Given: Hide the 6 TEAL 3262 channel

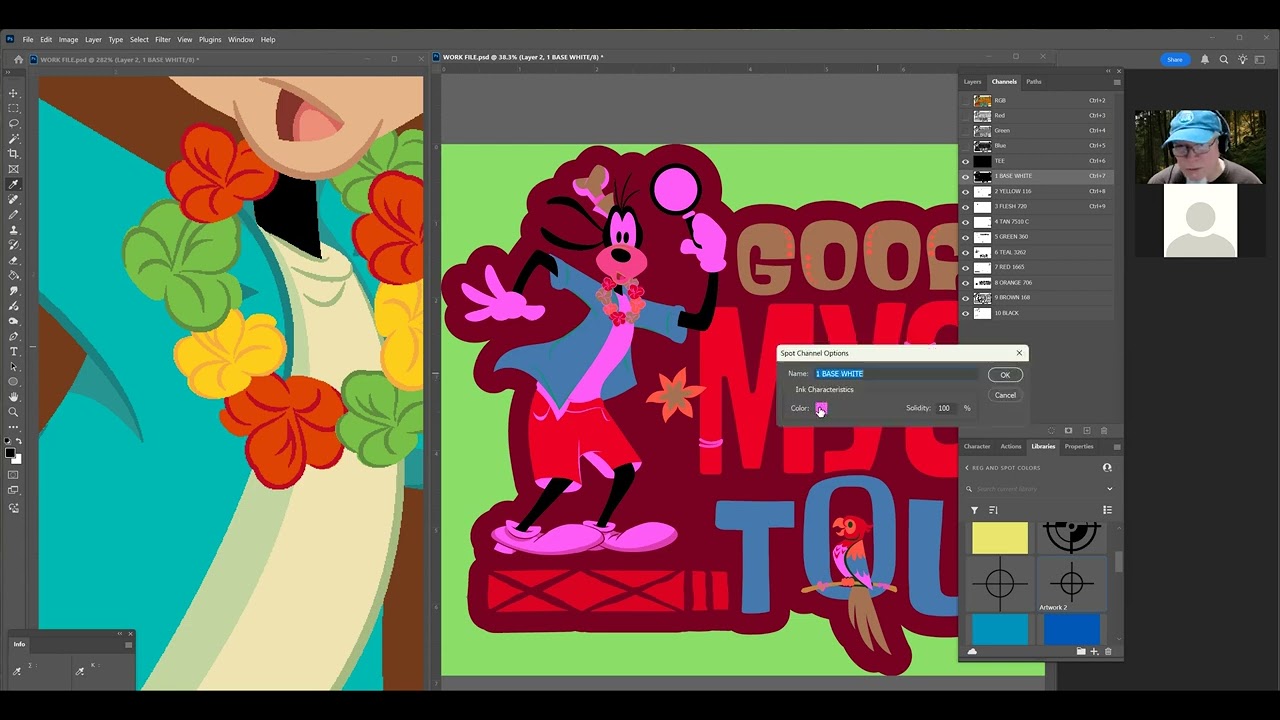Looking at the screenshot, I should coord(966,252).
